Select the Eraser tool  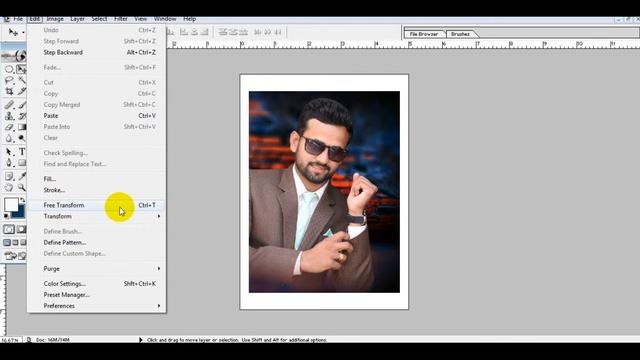click(9, 127)
